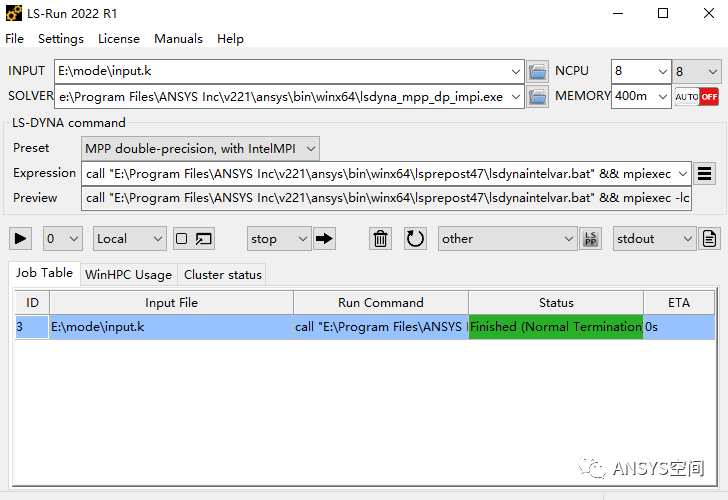Click the 0s ETA cell

[x=679, y=327]
